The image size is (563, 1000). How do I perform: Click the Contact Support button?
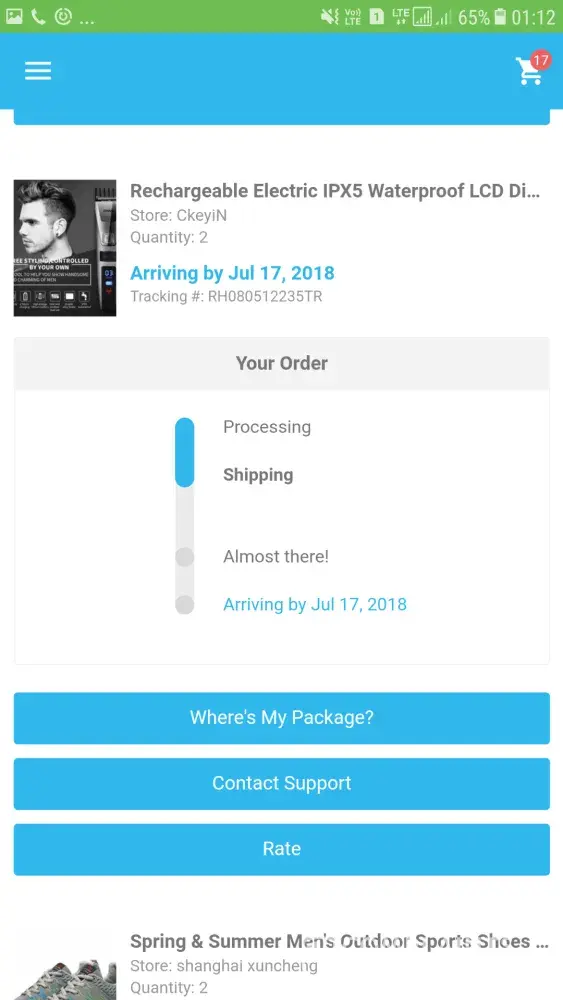[282, 783]
